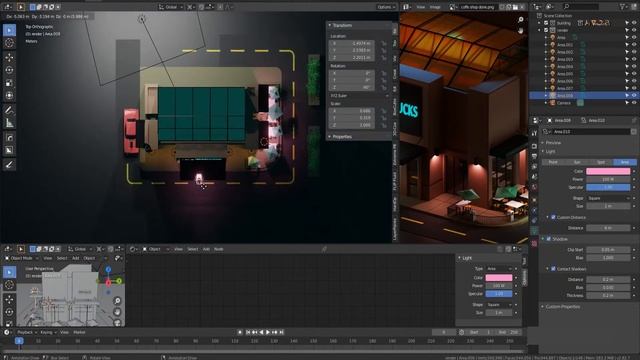
Task: Toggle selectability arrow for Area.005
Action: (x=627, y=73)
